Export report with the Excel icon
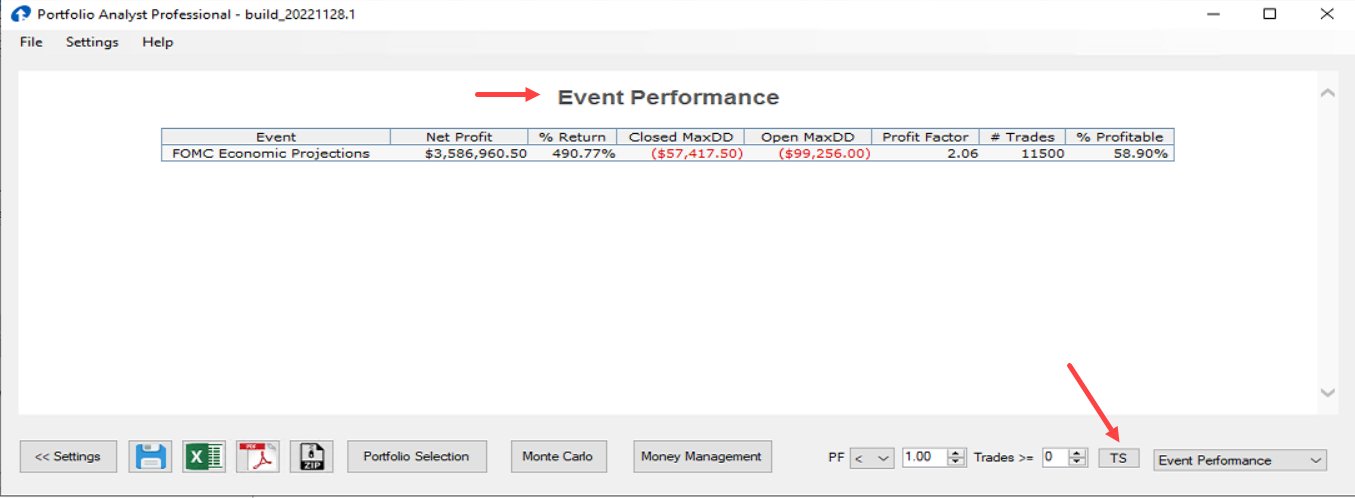Image resolution: width=1355 pixels, height=498 pixels. 204,457
